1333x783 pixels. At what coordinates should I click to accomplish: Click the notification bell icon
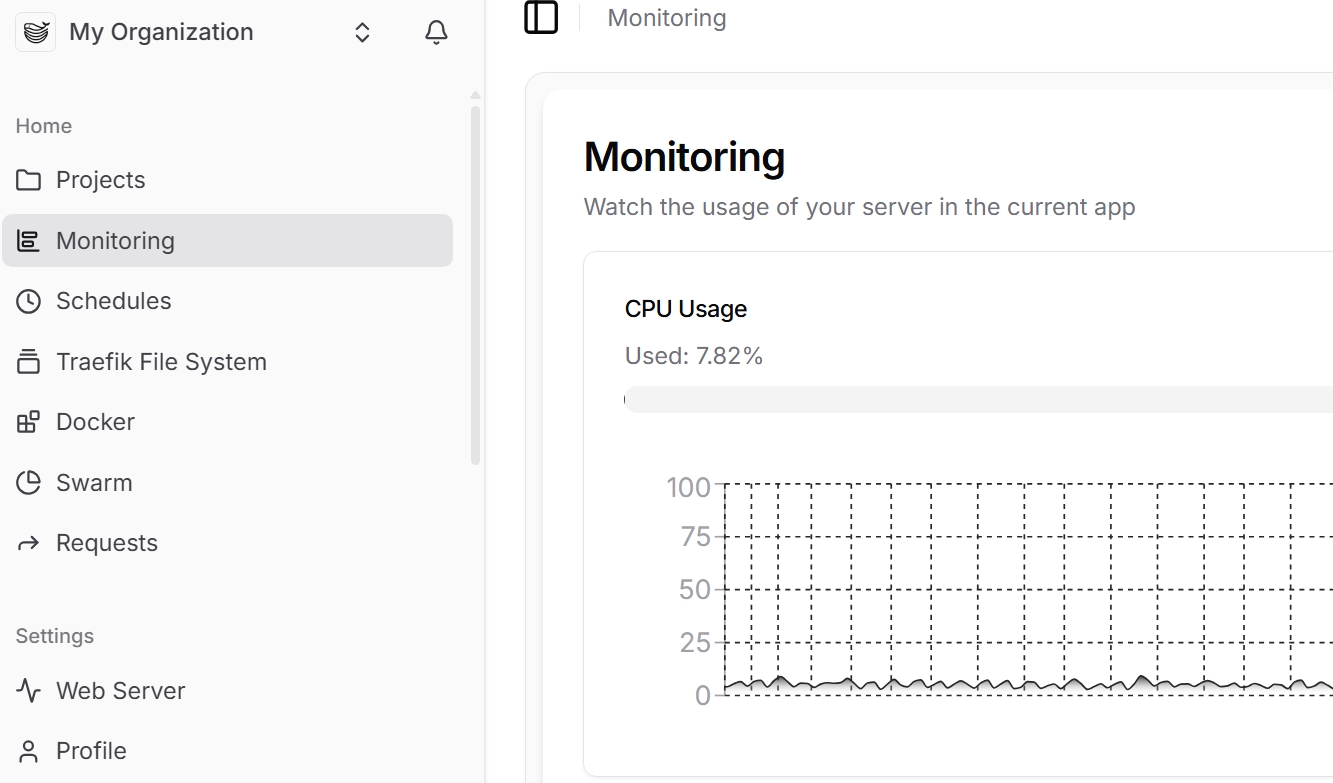coord(436,33)
